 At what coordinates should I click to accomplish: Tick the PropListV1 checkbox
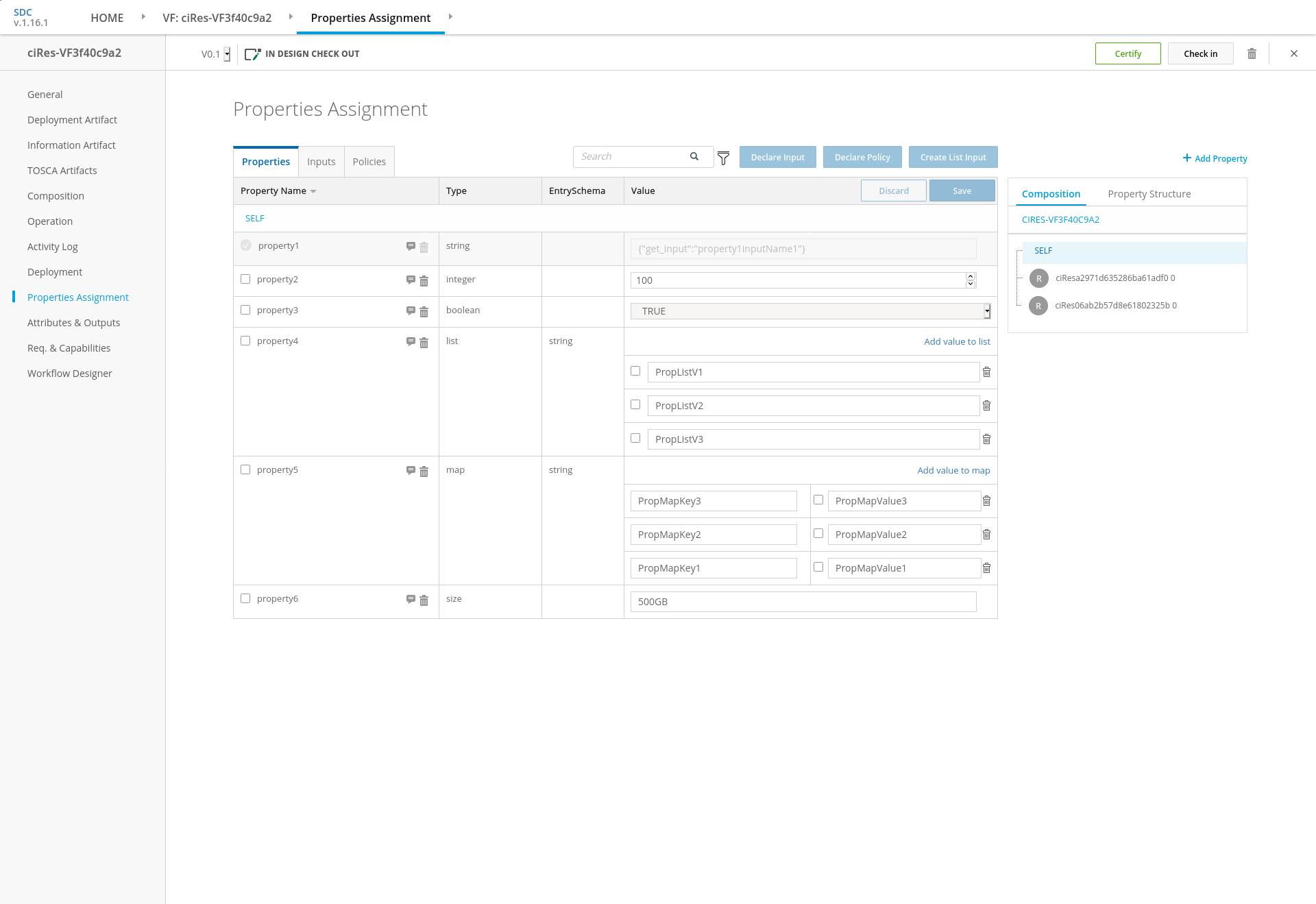click(635, 371)
